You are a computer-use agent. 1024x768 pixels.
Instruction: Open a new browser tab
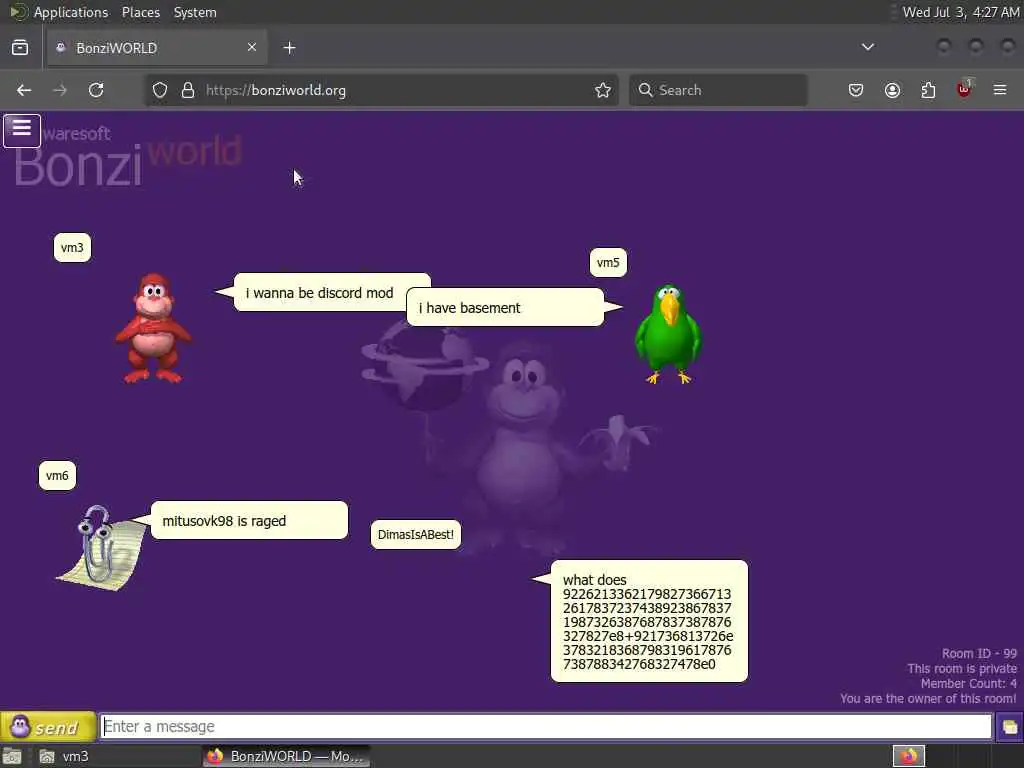[289, 48]
